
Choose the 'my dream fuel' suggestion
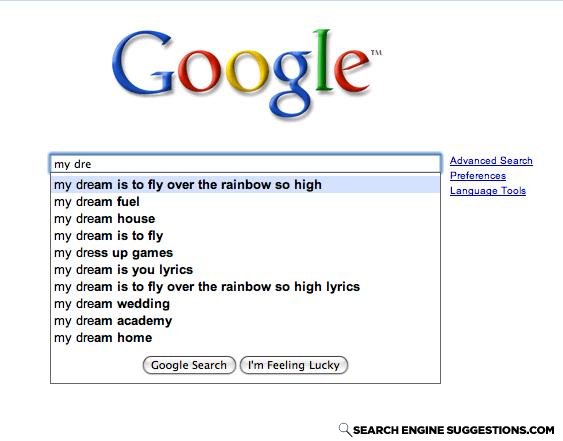pos(245,201)
